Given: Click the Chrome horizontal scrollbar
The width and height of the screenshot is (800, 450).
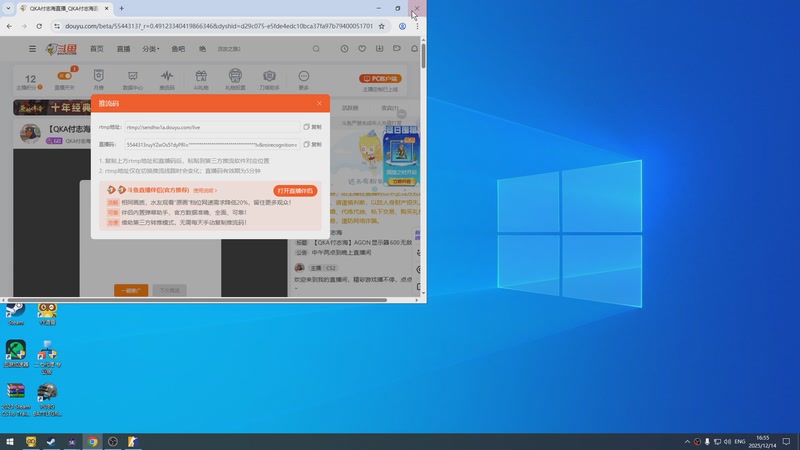Looking at the screenshot, I should pyautogui.click(x=196, y=300).
